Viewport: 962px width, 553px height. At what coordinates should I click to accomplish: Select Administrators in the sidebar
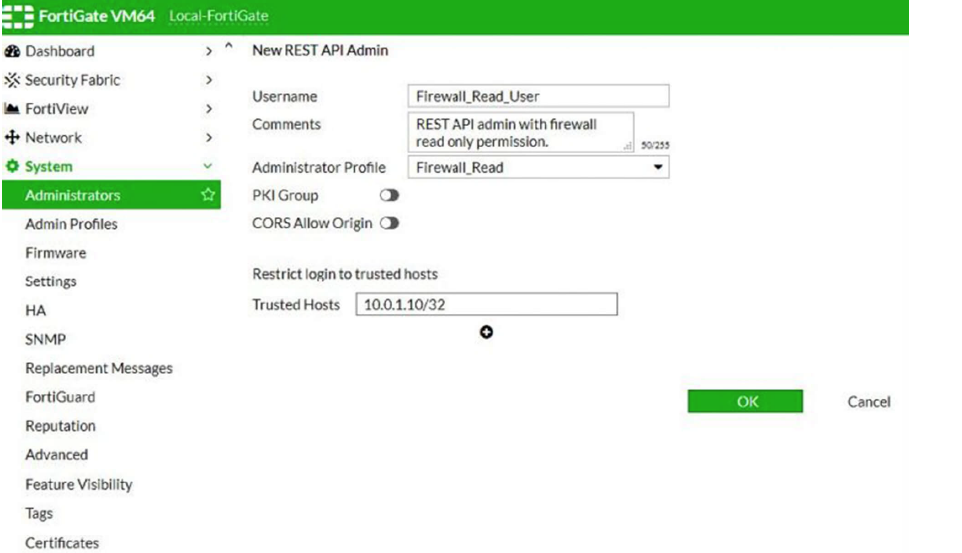click(111, 195)
